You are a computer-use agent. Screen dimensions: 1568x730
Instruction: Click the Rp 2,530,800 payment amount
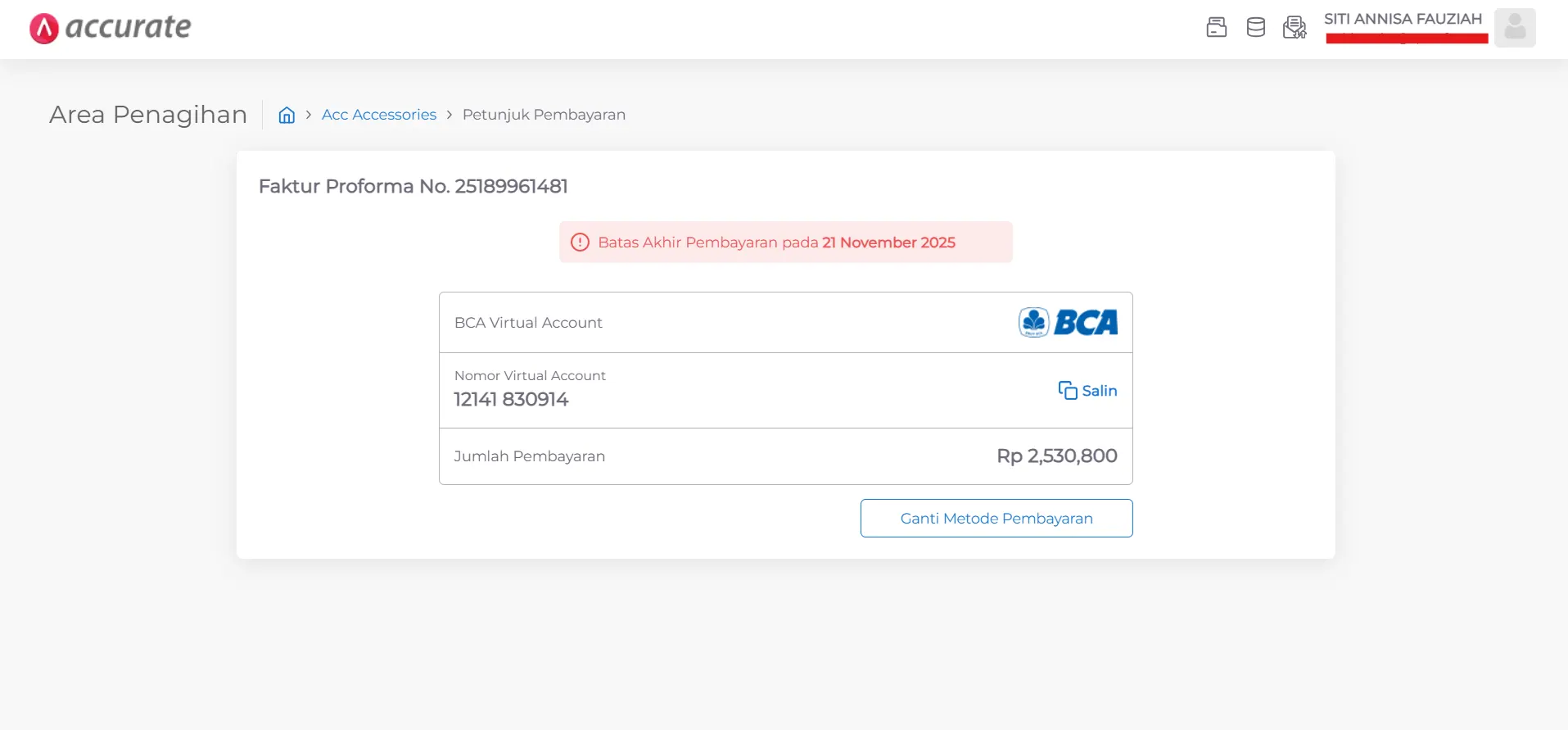(1056, 456)
